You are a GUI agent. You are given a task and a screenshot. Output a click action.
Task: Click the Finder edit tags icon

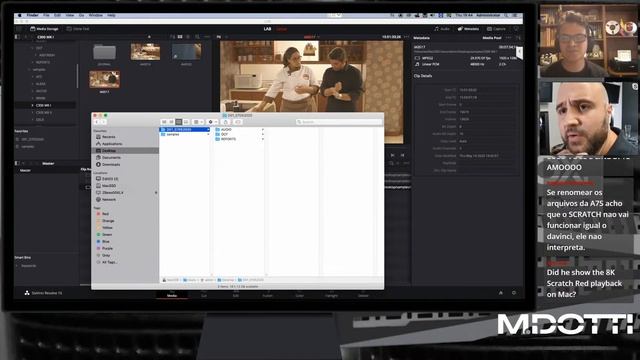tap(238, 122)
